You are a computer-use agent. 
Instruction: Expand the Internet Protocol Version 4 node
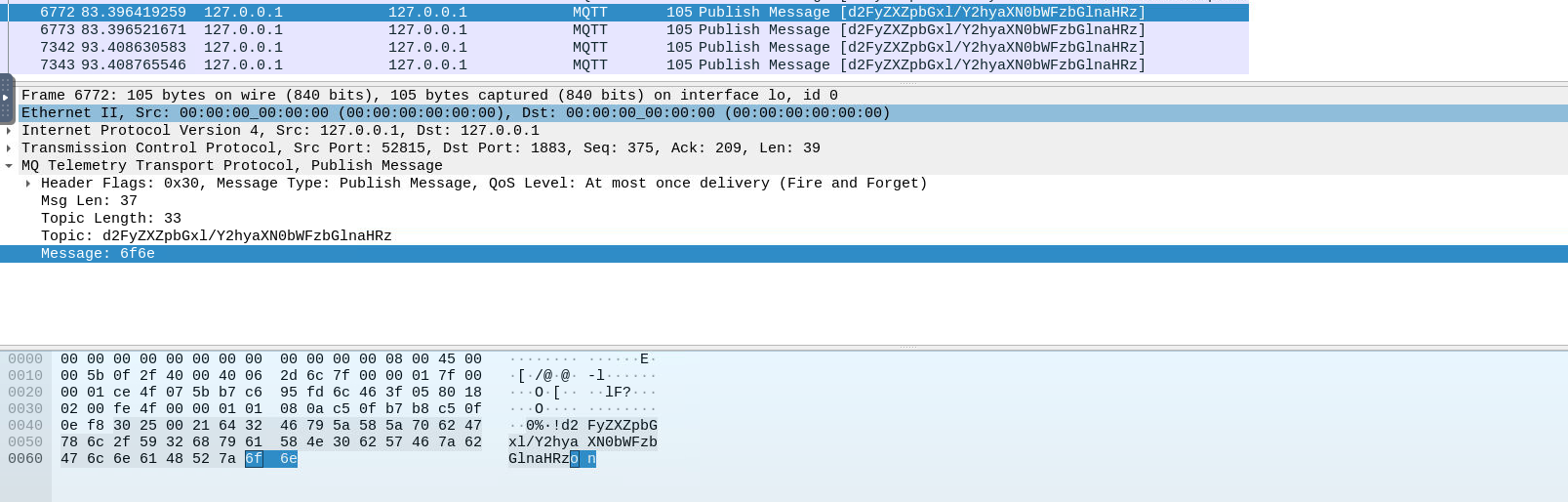(9, 131)
